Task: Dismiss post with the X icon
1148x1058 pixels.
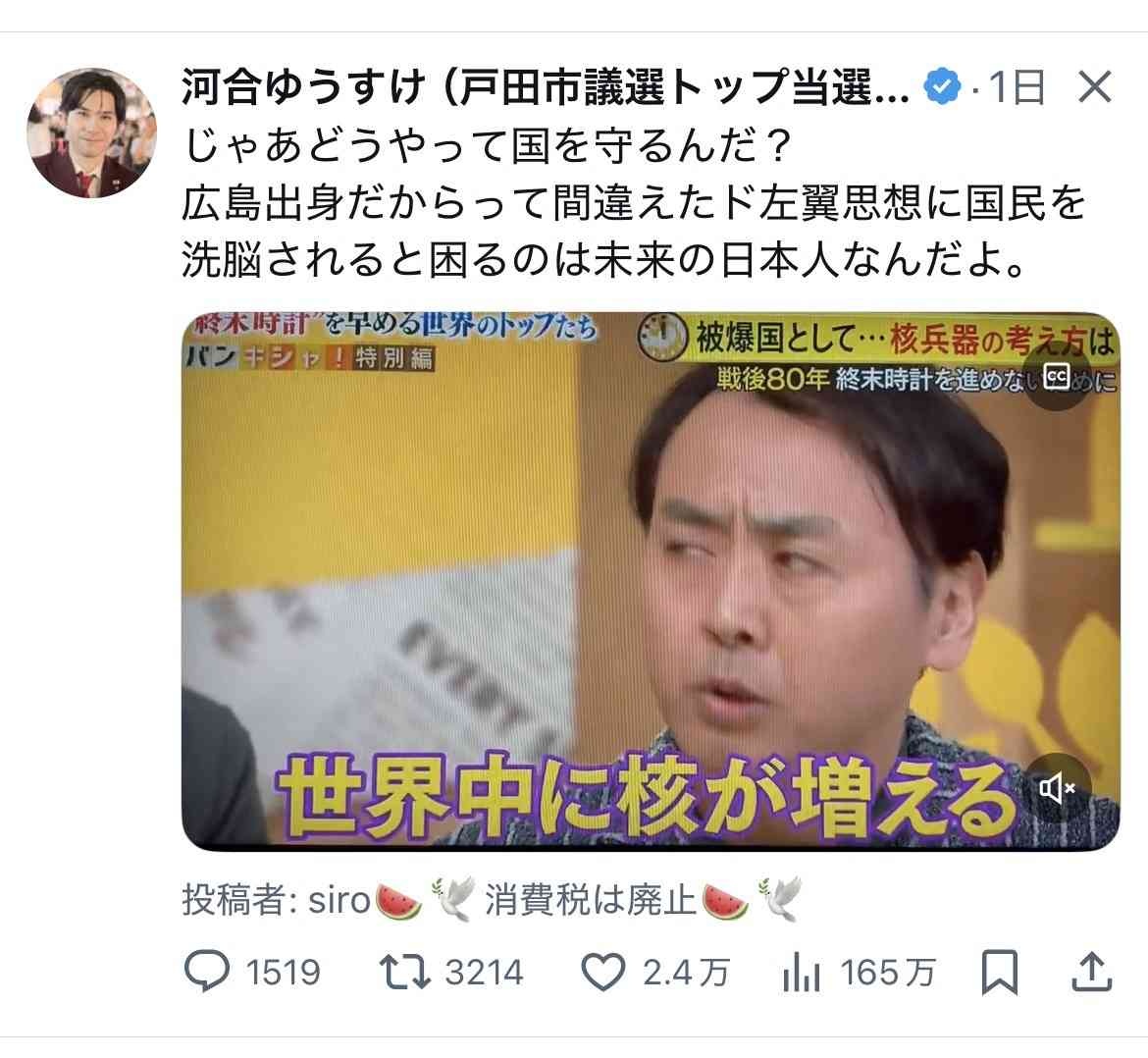Action: (1095, 87)
